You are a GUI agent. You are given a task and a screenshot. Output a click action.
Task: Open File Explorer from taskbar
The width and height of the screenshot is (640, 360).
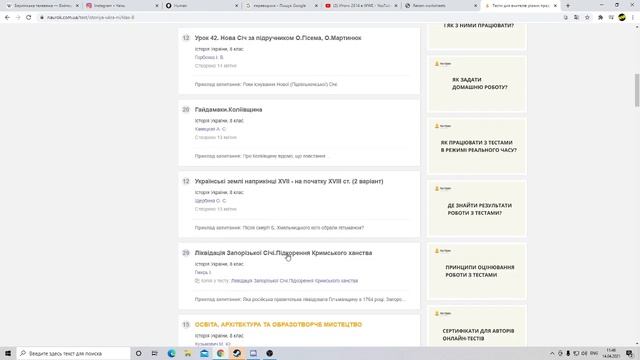[x=188, y=353]
